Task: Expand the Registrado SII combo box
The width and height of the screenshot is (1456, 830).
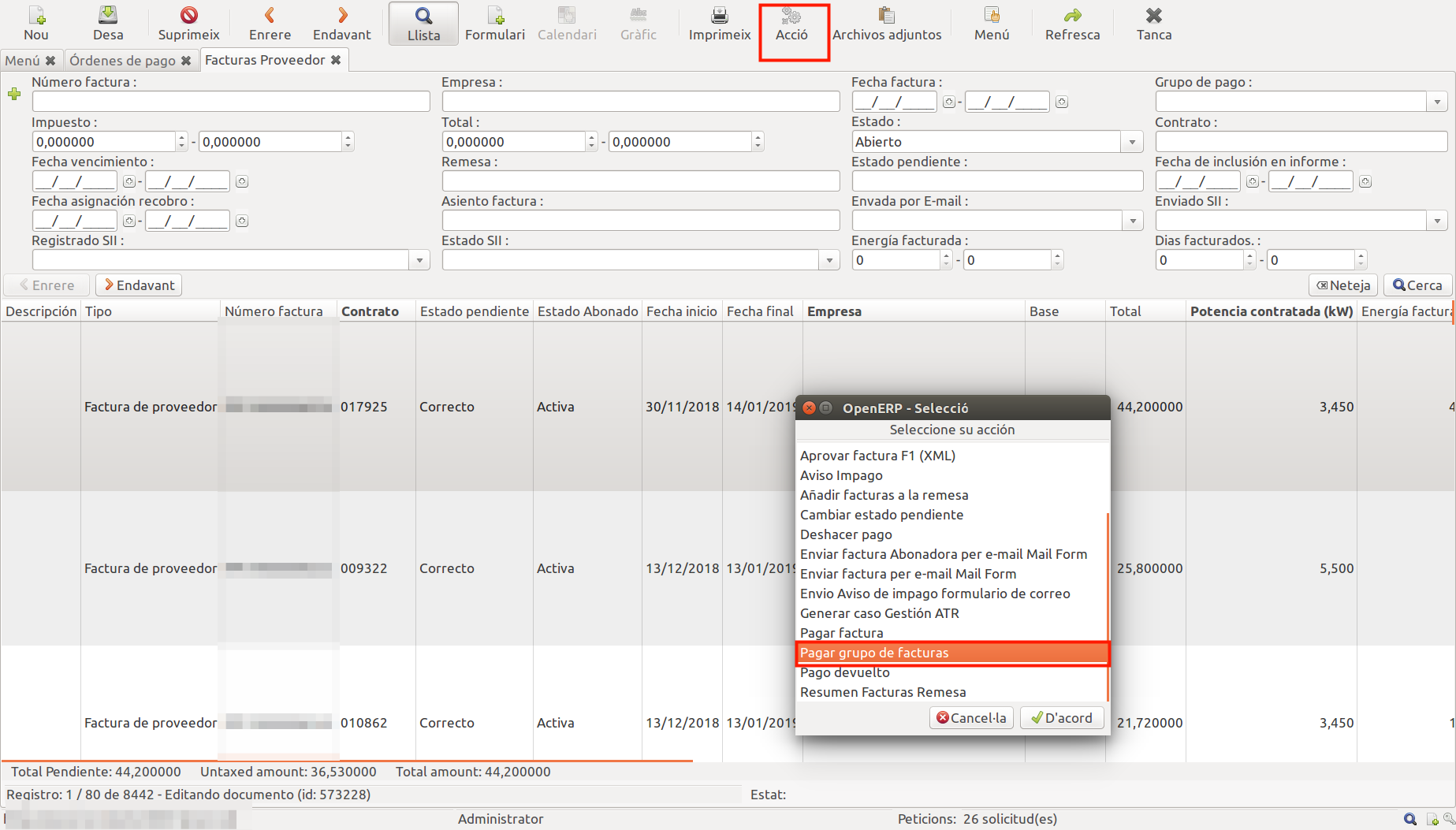Action: coord(419,260)
